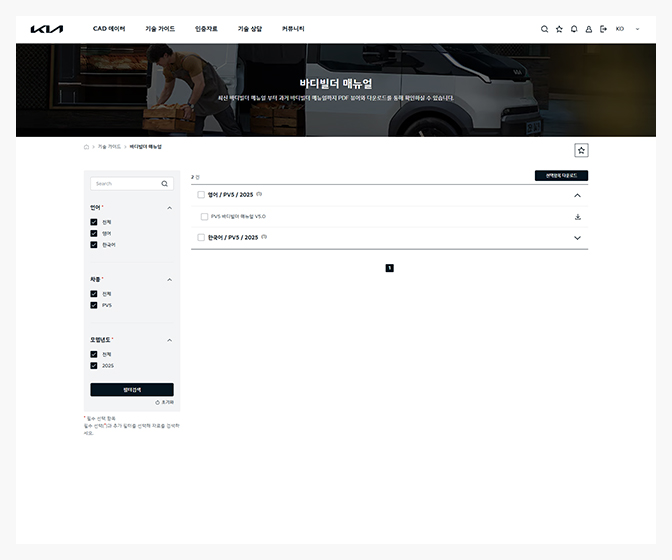This screenshot has width=672, height=560.
Task: Bookmark this page with boxed star icon
Action: click(581, 150)
